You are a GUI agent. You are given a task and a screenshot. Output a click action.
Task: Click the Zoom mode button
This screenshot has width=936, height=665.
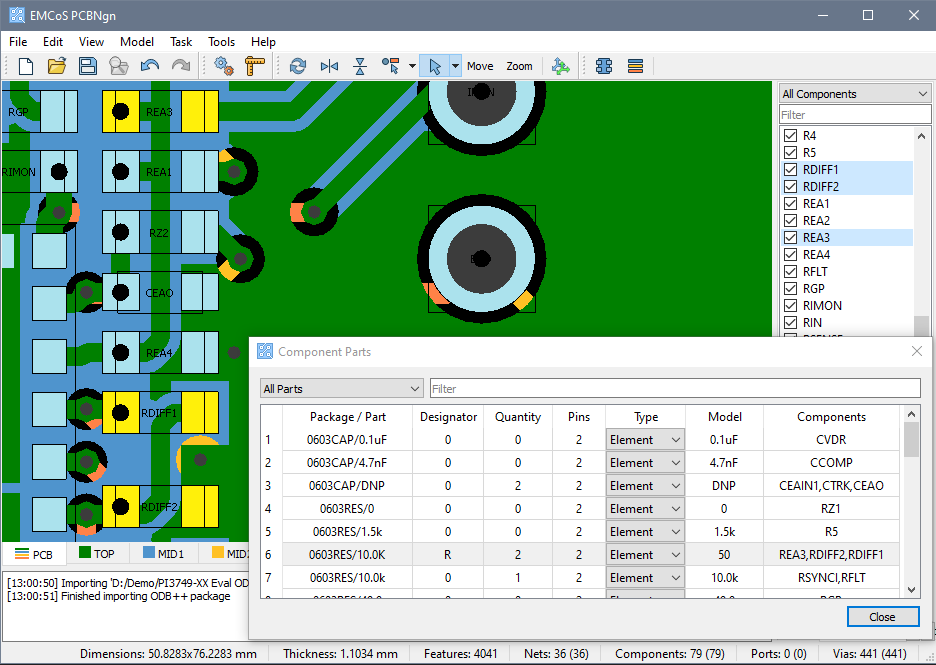tap(519, 66)
